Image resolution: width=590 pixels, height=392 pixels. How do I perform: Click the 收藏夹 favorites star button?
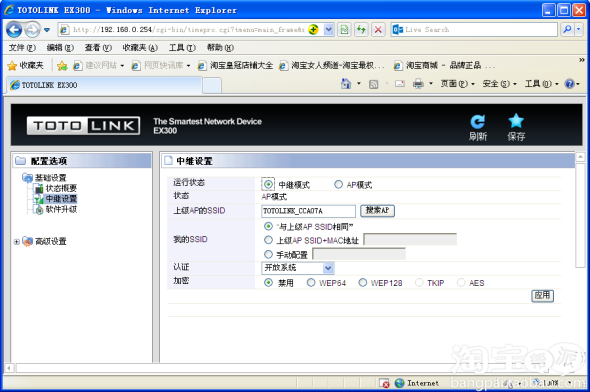click(26, 65)
